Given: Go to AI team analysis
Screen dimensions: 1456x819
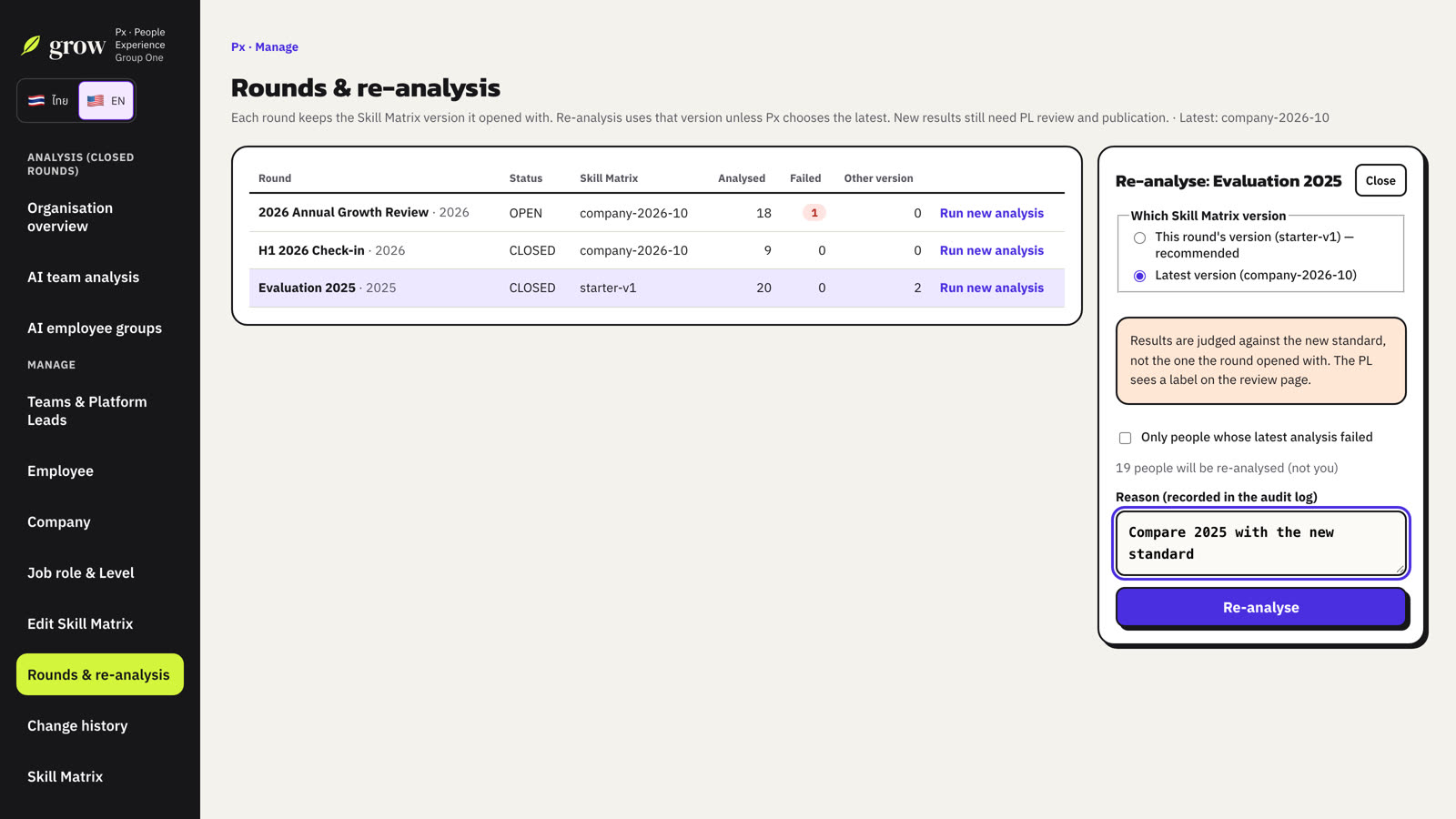Looking at the screenshot, I should (x=100, y=277).
